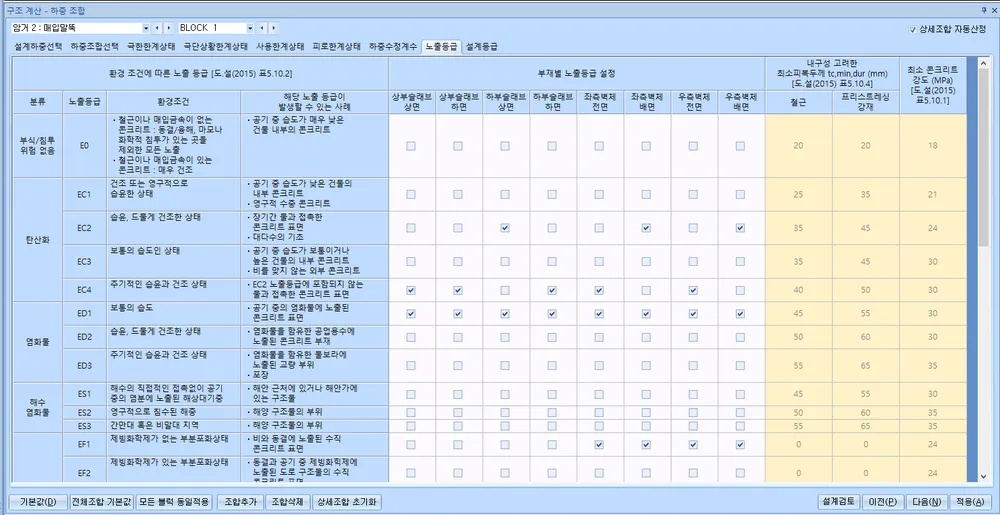Uncheck EC2 for 하부슬래브 상면
Screen dimensions: 1000x515
505,228
